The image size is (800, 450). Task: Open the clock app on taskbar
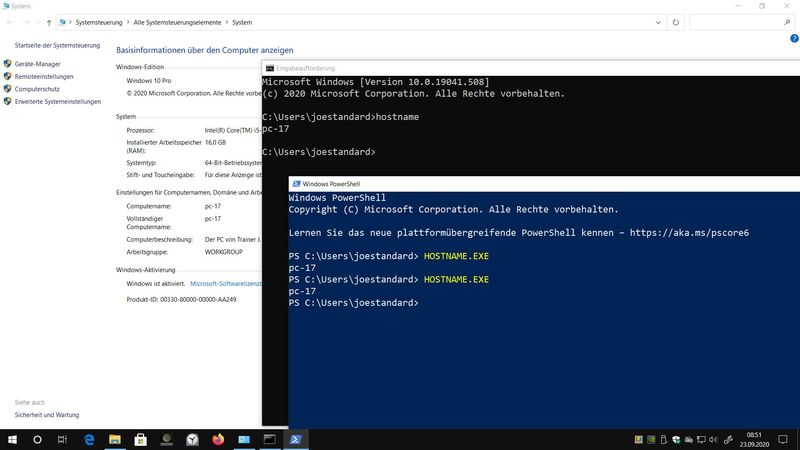192,439
